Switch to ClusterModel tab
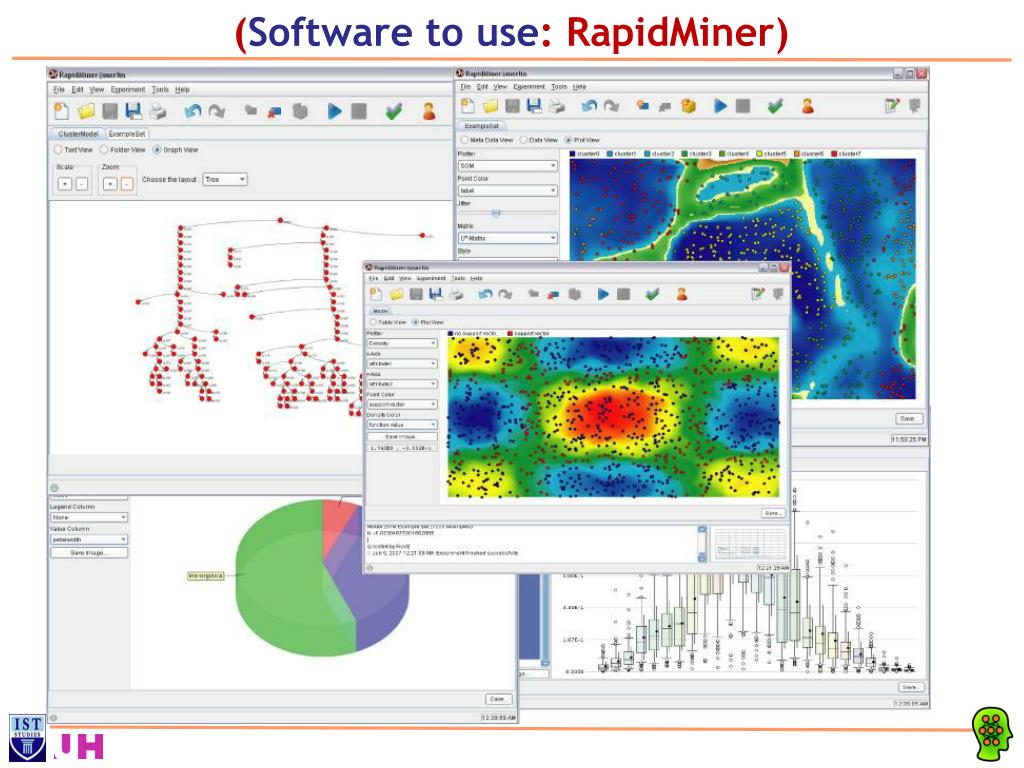Viewport: 1024px width, 768px height. tap(78, 134)
